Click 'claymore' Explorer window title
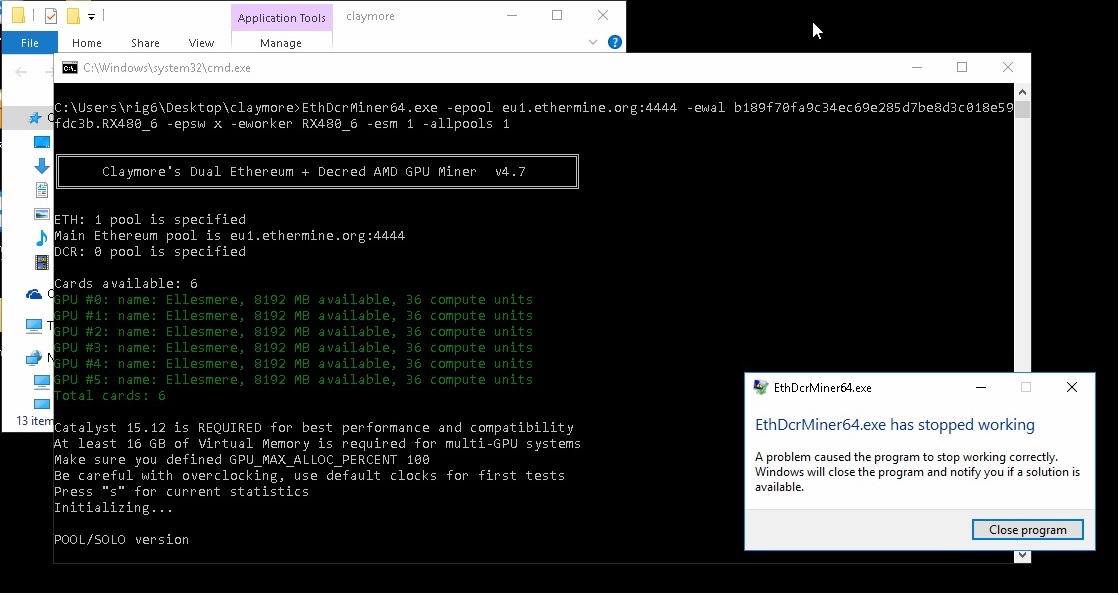1119x595 pixels. click(x=370, y=16)
